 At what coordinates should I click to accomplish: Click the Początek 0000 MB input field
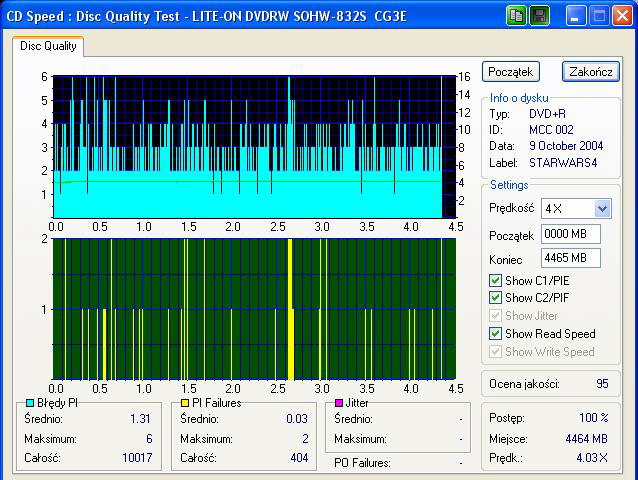(x=570, y=234)
